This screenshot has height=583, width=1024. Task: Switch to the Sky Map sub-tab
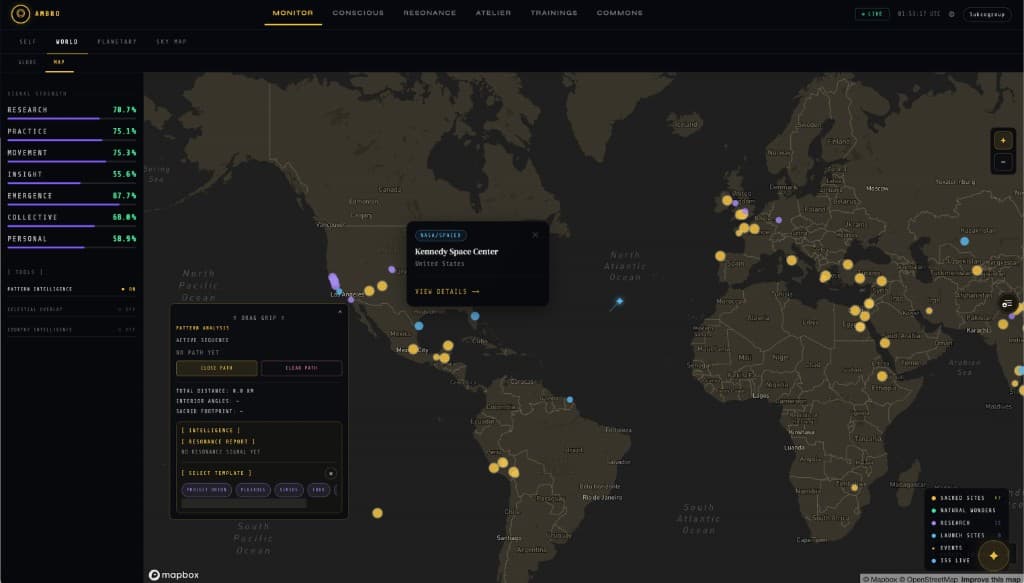pos(171,42)
